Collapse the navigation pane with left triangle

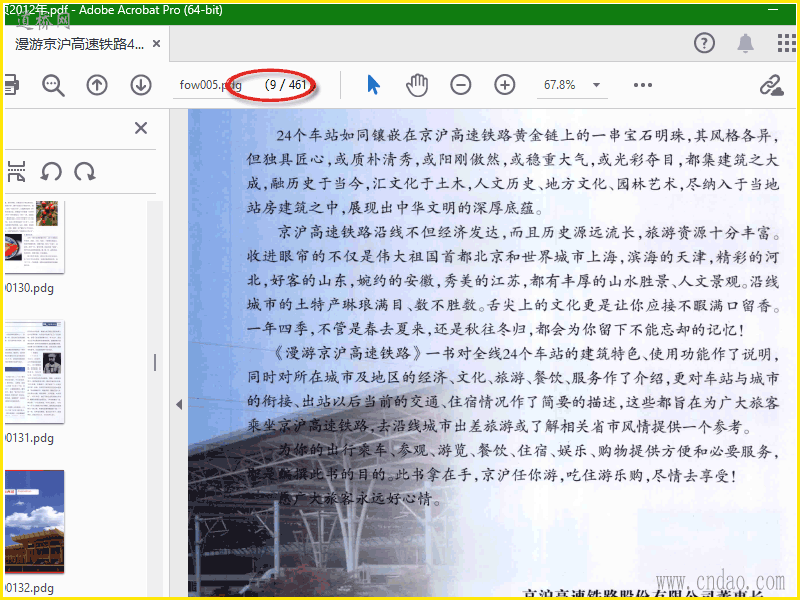pos(179,405)
